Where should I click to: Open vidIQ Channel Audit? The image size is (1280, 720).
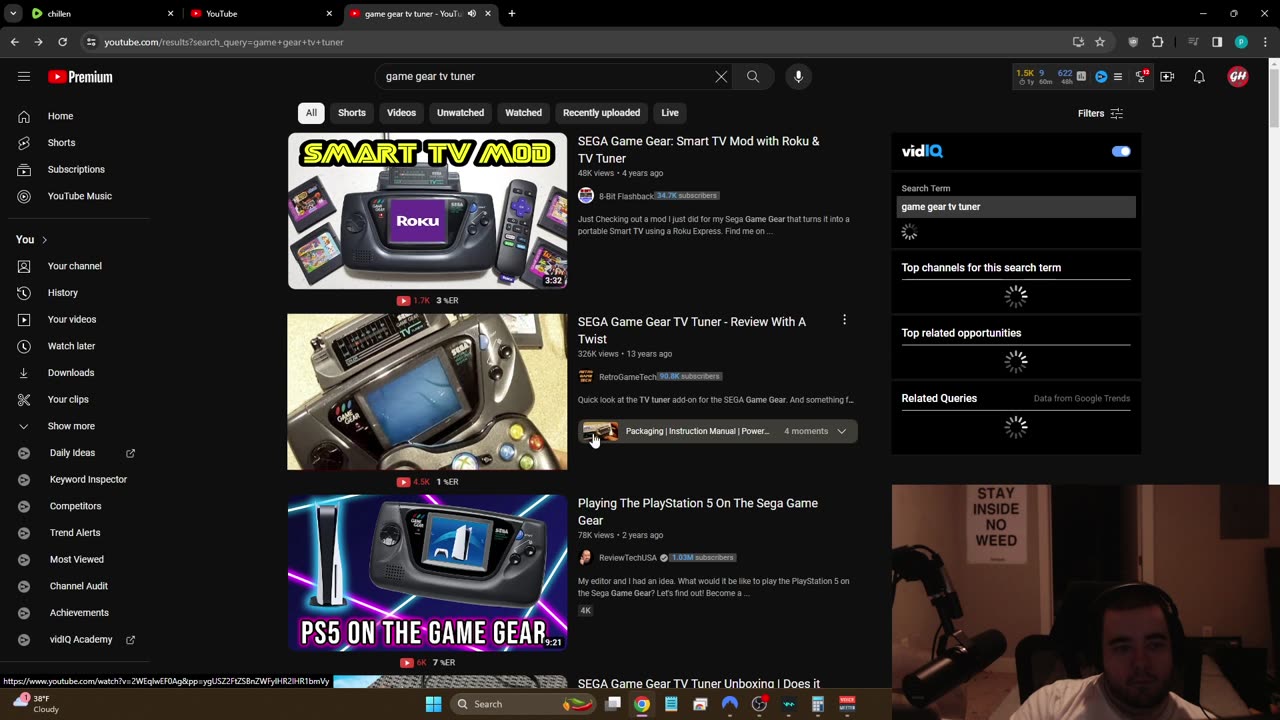click(x=80, y=586)
